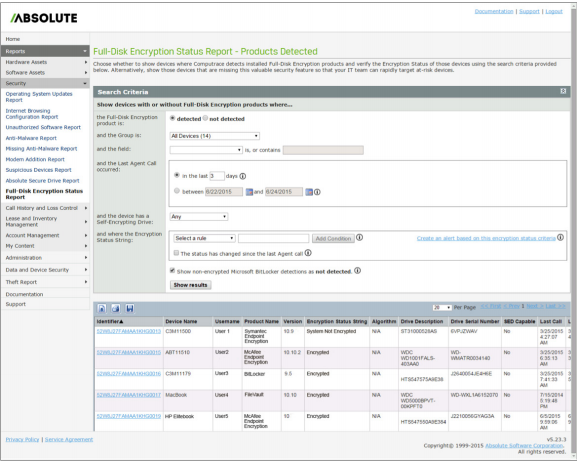The image size is (577, 462).
Task: Open Modem Addition Report link
Action: tap(35, 159)
